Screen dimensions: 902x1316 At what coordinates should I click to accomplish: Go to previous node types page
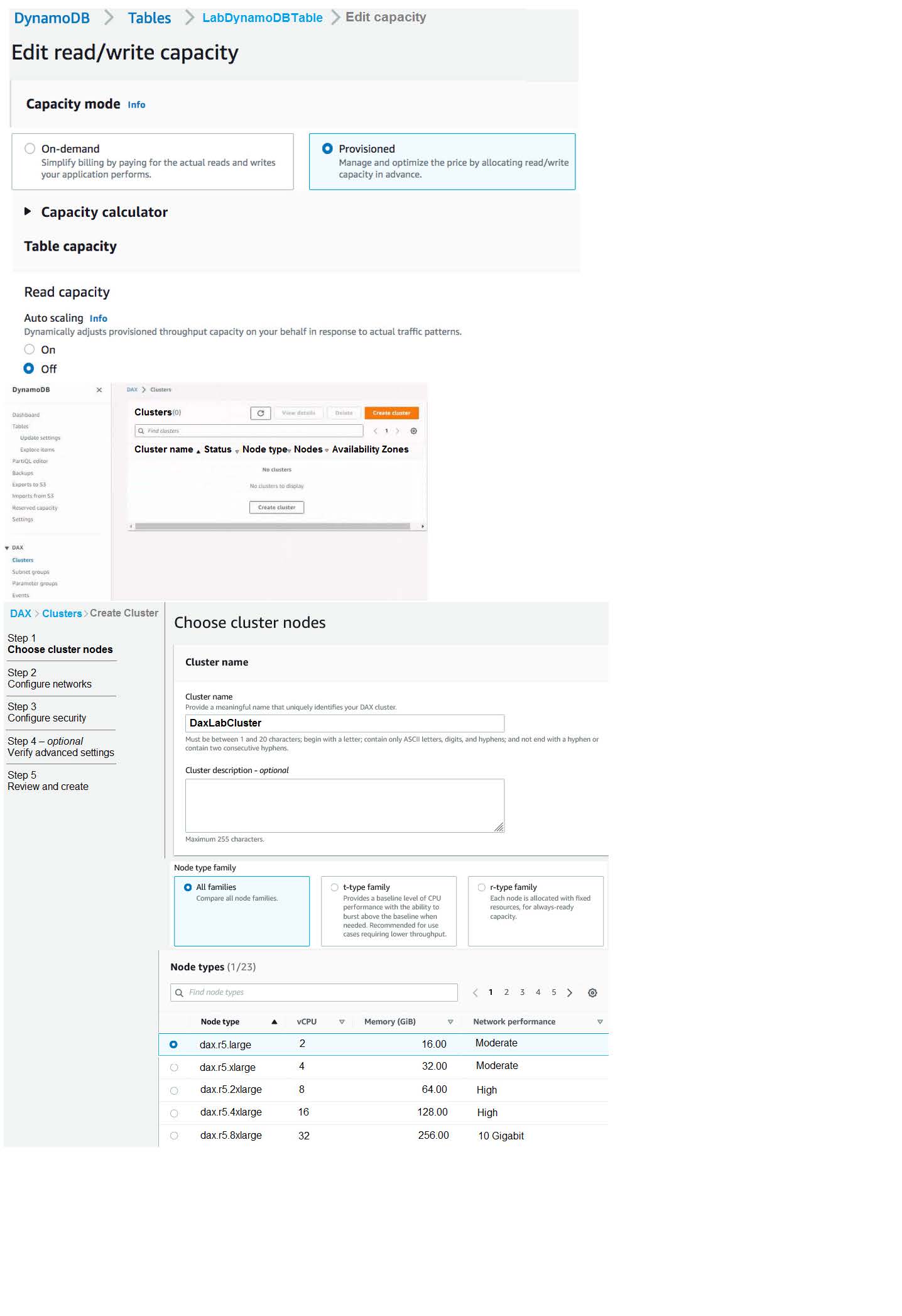[475, 993]
